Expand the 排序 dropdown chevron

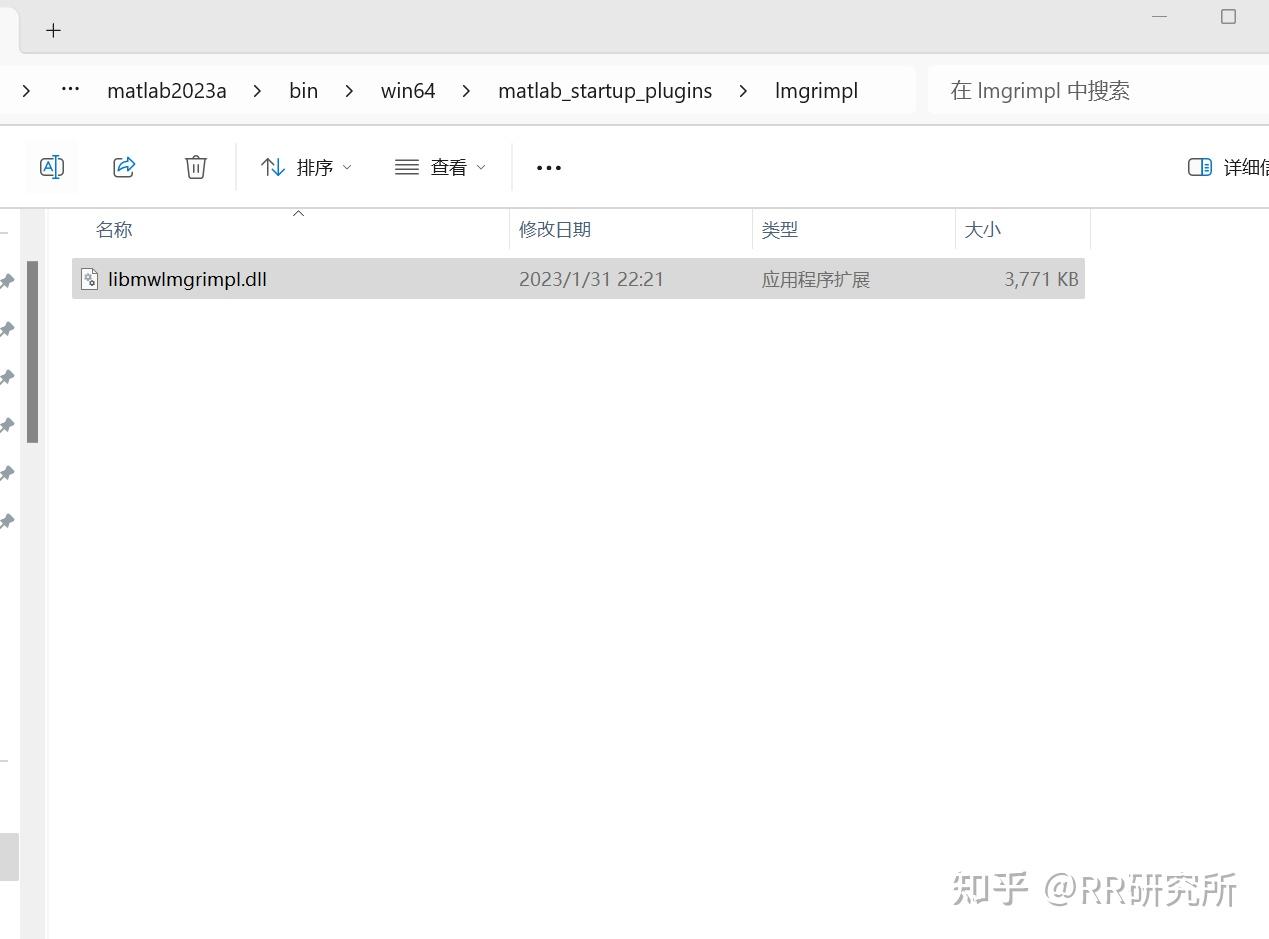pyautogui.click(x=347, y=167)
